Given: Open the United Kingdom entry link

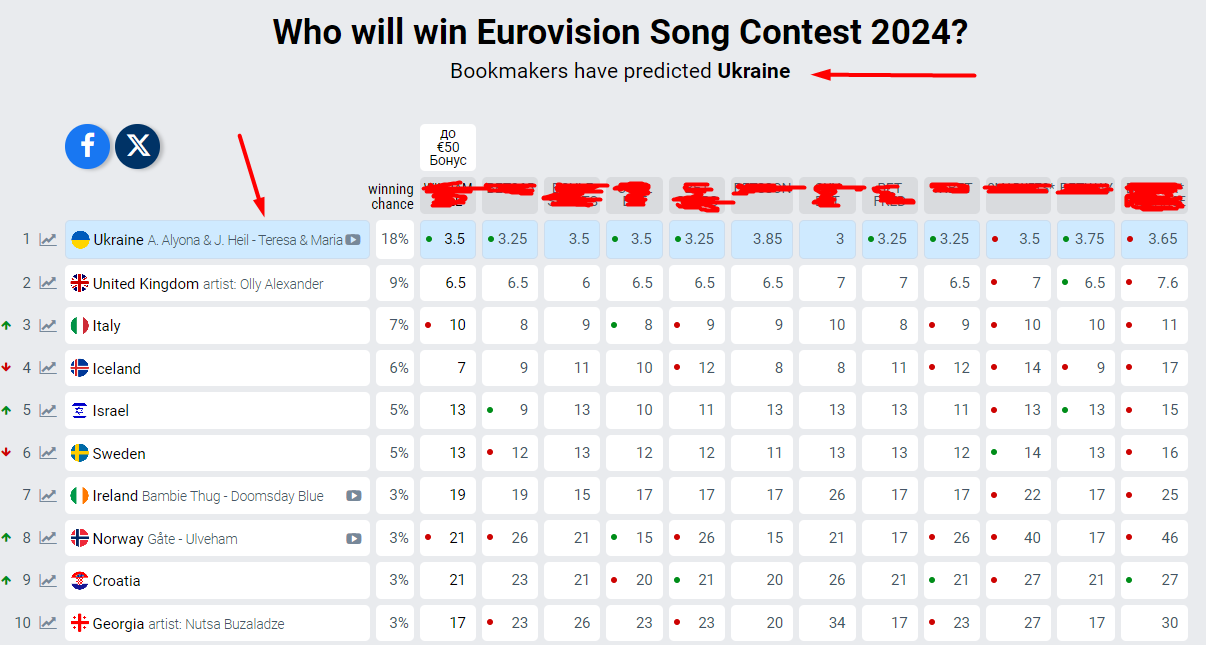Looking at the screenshot, I should pos(146,283).
